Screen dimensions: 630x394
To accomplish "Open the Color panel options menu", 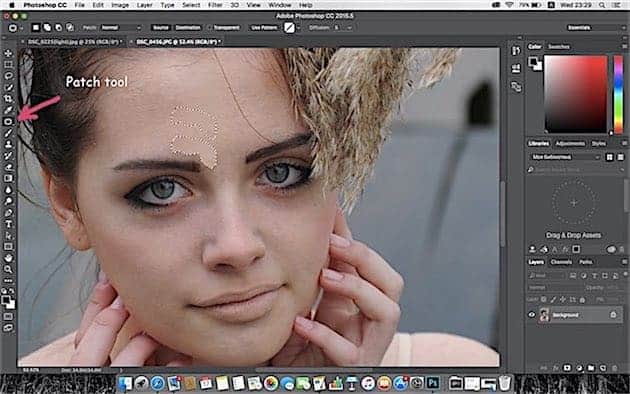I will coord(624,47).
